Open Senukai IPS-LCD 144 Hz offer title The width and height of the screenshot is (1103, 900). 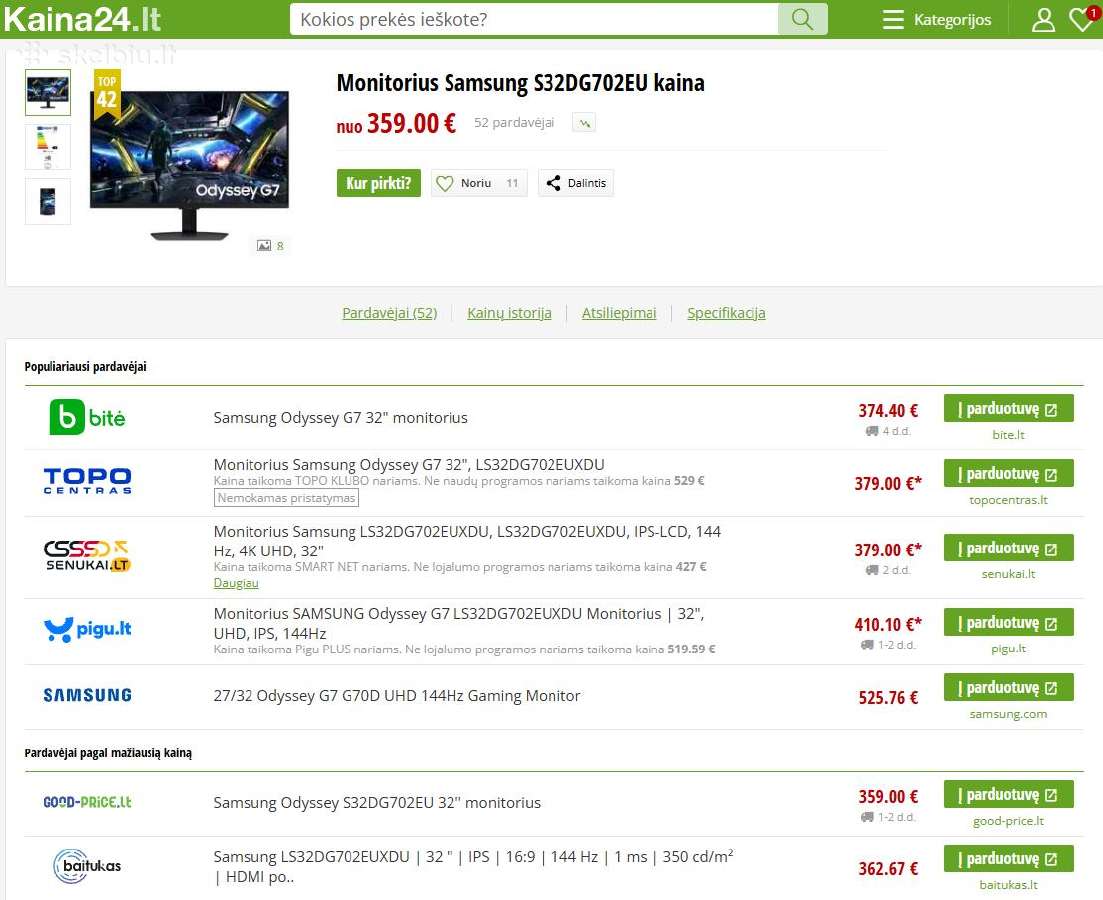pos(467,540)
